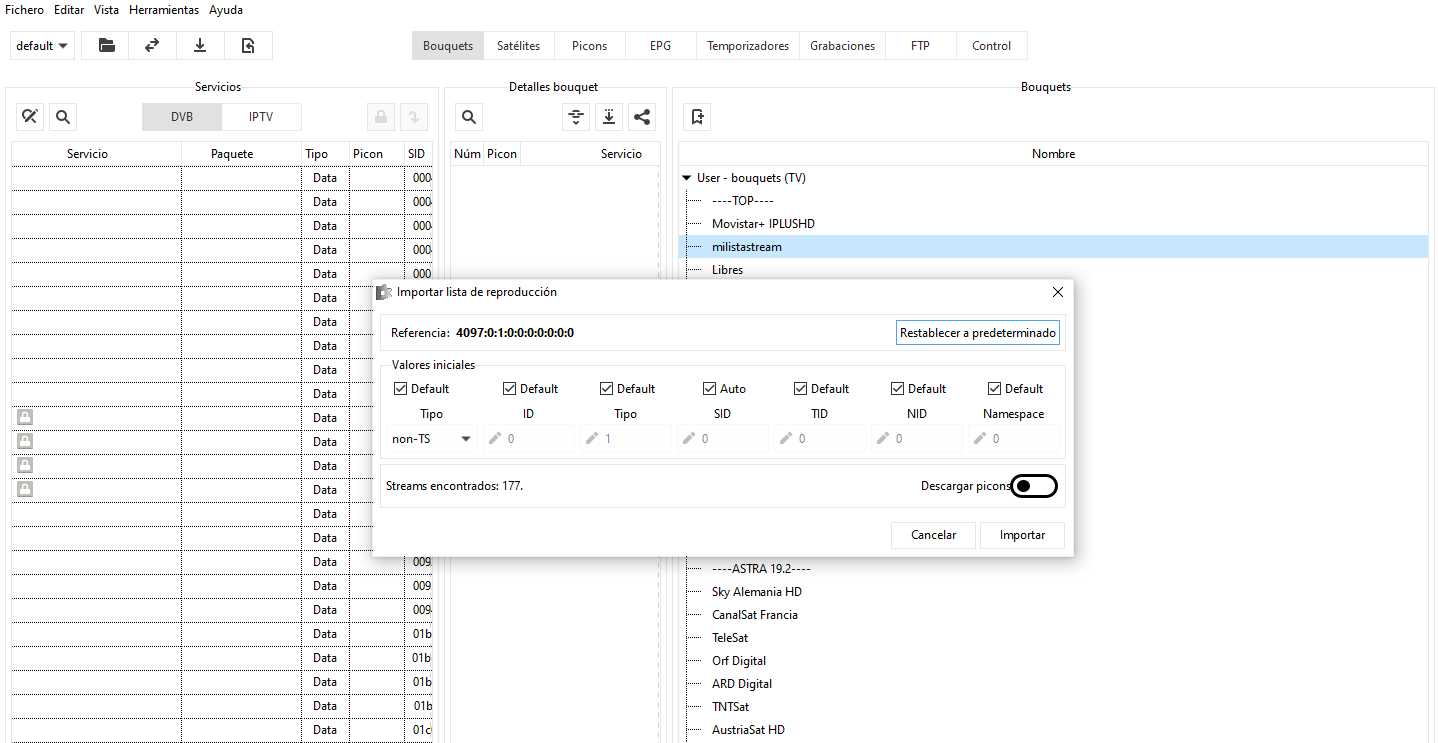Click the send/receive arrows toolbar icon

tap(152, 46)
